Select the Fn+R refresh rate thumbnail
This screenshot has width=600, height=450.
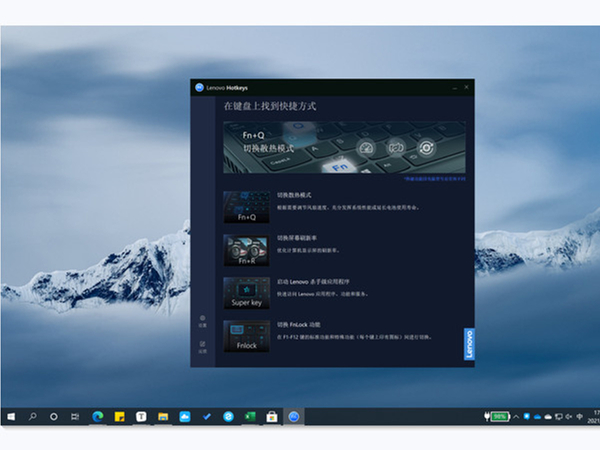[x=246, y=249]
